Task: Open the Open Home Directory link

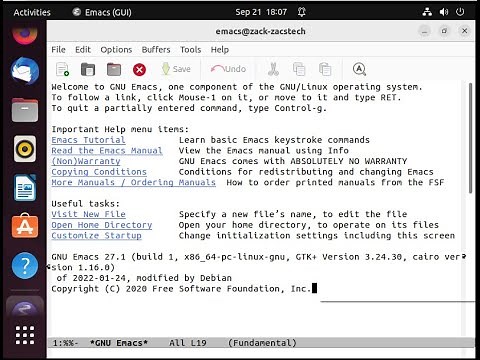Action: (102, 225)
